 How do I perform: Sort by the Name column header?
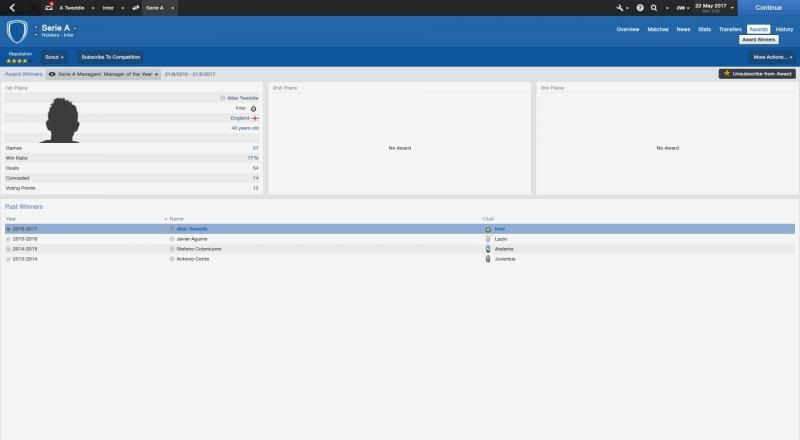tap(177, 219)
